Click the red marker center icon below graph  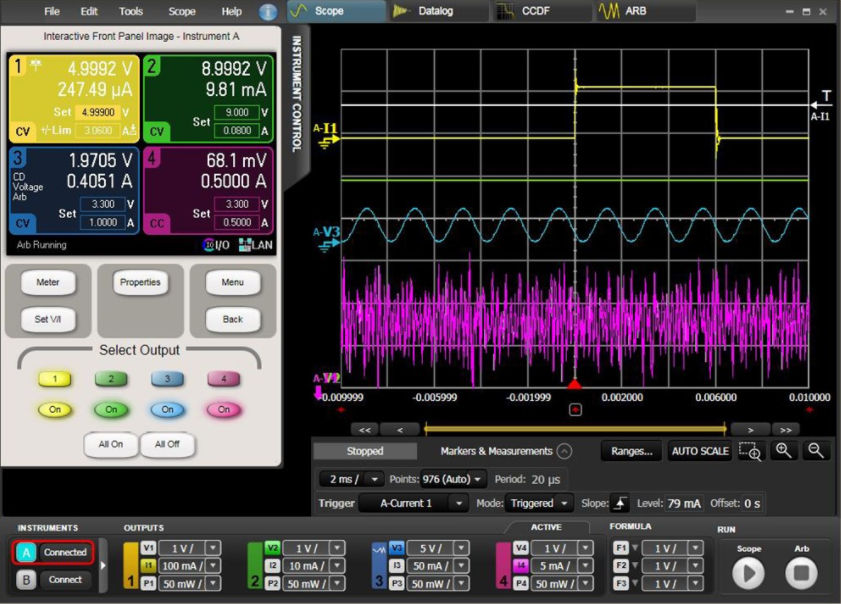575,409
